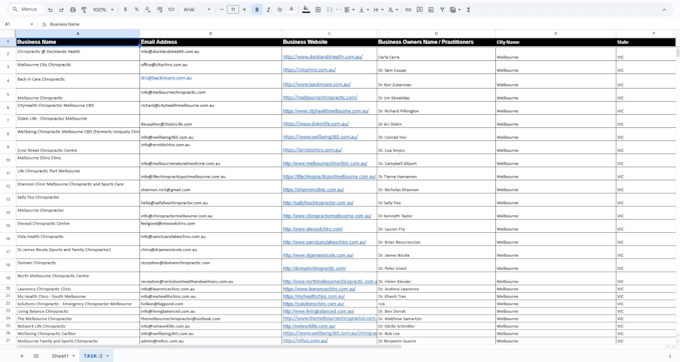680x362 pixels.
Task: Click the Undo icon in toolbar
Action: 50,10
